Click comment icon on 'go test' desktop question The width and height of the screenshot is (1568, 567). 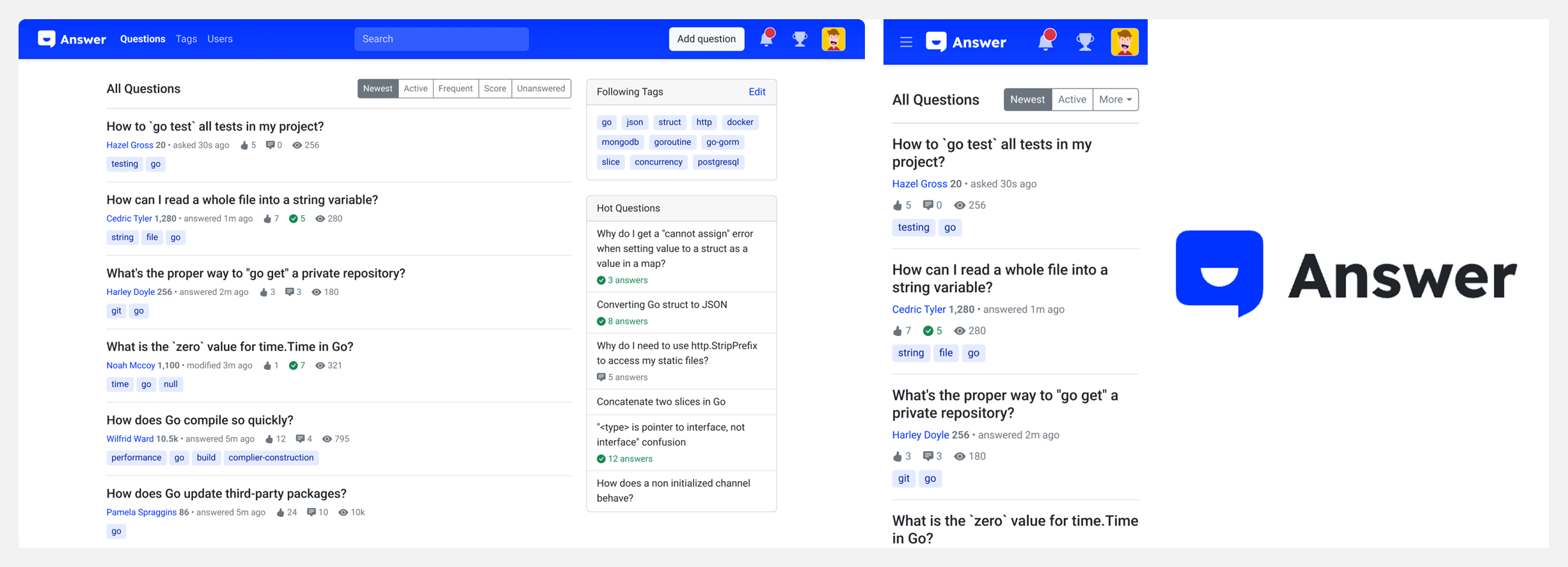pyautogui.click(x=270, y=145)
